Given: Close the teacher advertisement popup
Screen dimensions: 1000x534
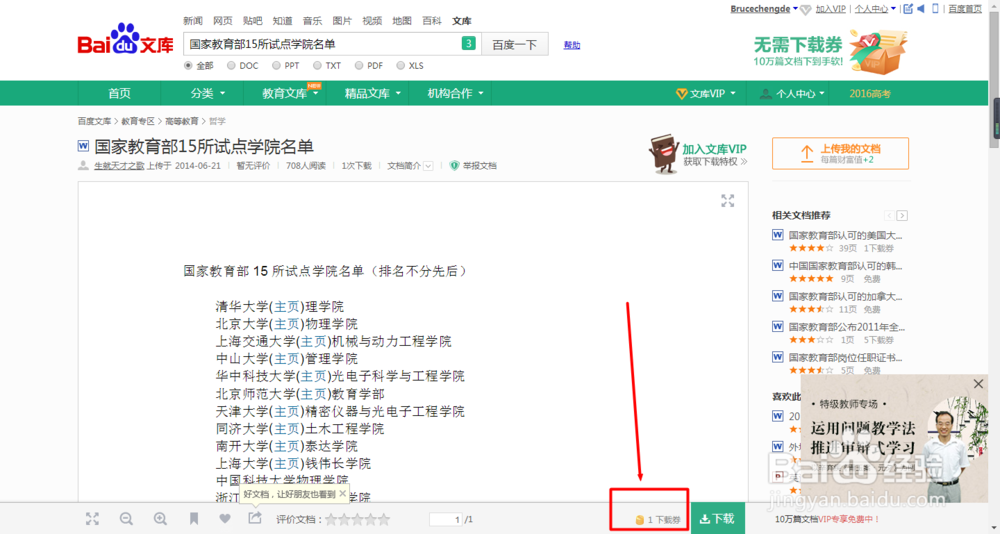Looking at the screenshot, I should pos(978,384).
